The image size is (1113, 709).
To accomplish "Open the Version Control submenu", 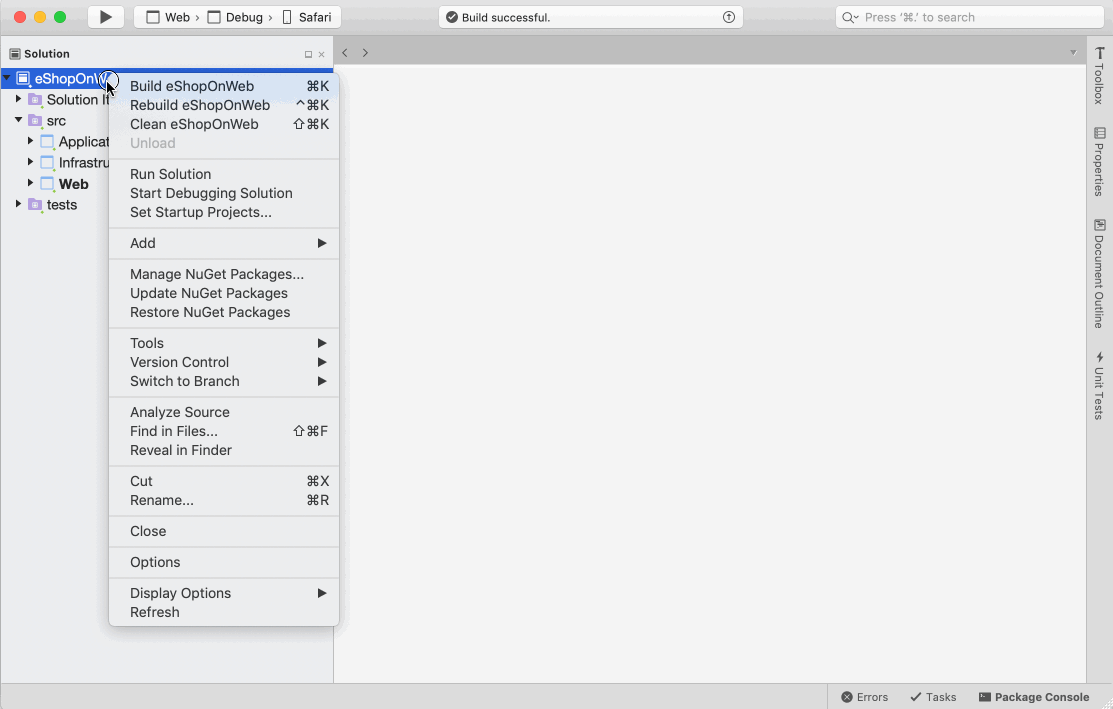I will pos(224,362).
